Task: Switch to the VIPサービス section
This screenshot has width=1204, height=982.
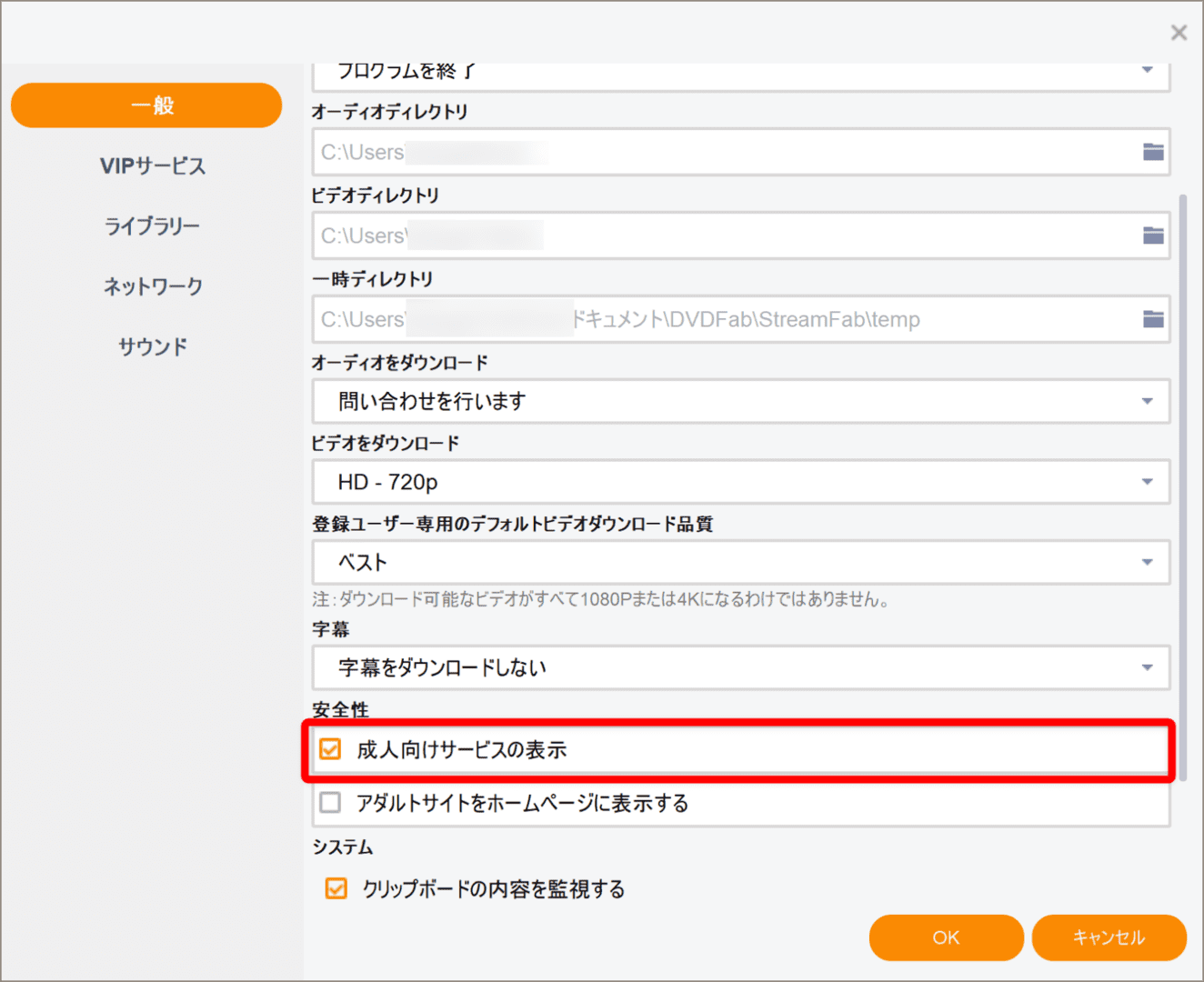Action: (152, 165)
